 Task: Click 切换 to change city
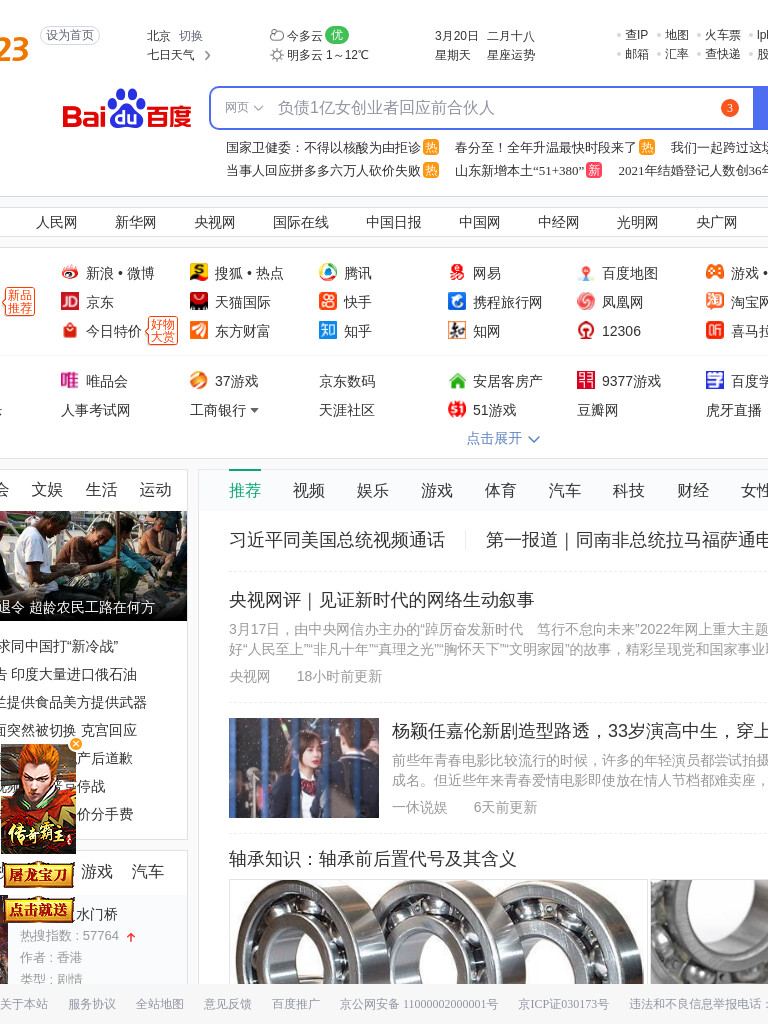tap(191, 36)
